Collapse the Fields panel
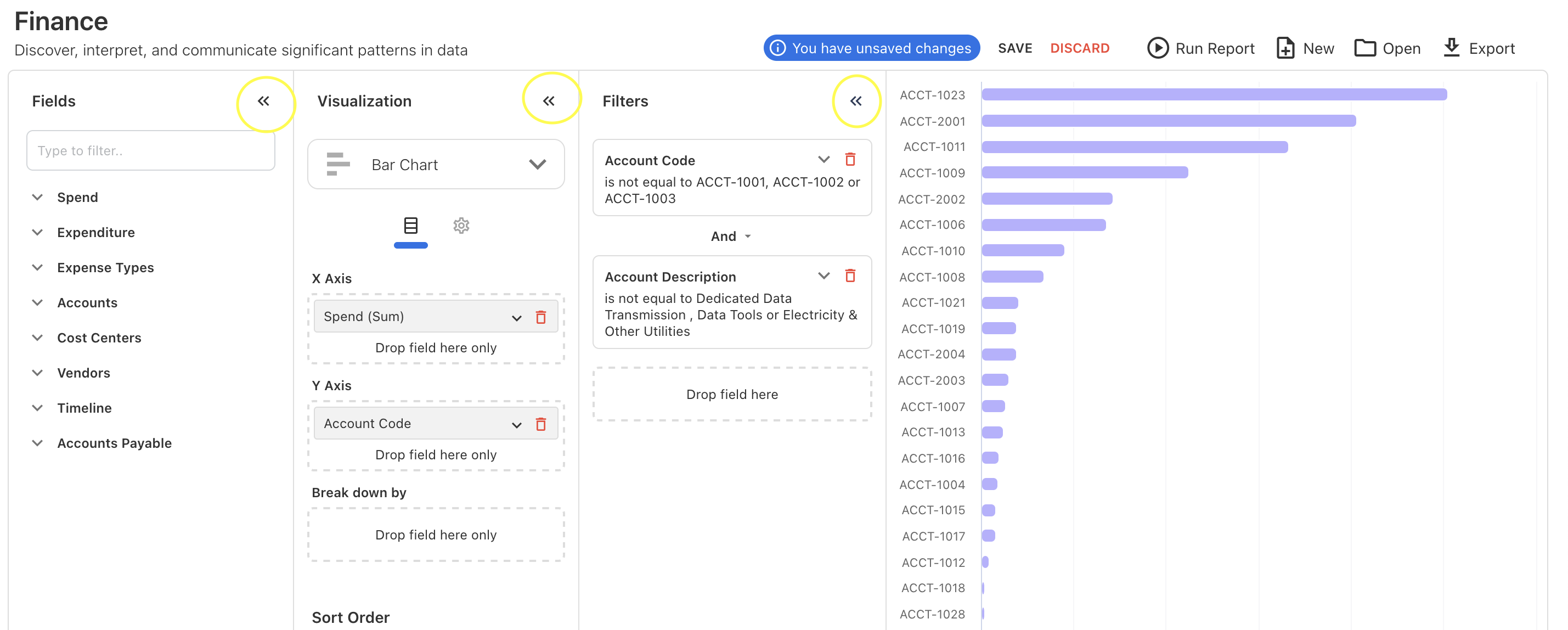The height and width of the screenshot is (630, 1568). [x=263, y=101]
